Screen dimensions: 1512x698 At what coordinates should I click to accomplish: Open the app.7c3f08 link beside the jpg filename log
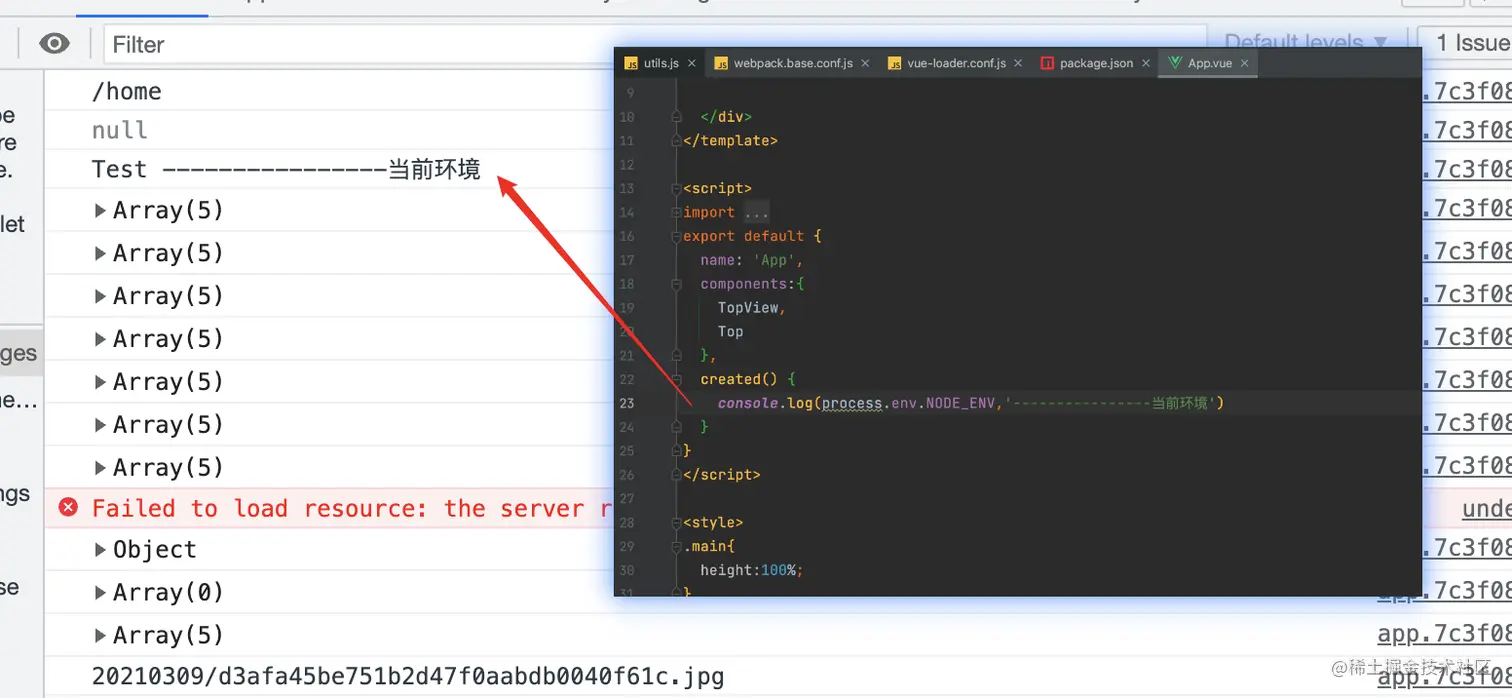tap(1445, 676)
